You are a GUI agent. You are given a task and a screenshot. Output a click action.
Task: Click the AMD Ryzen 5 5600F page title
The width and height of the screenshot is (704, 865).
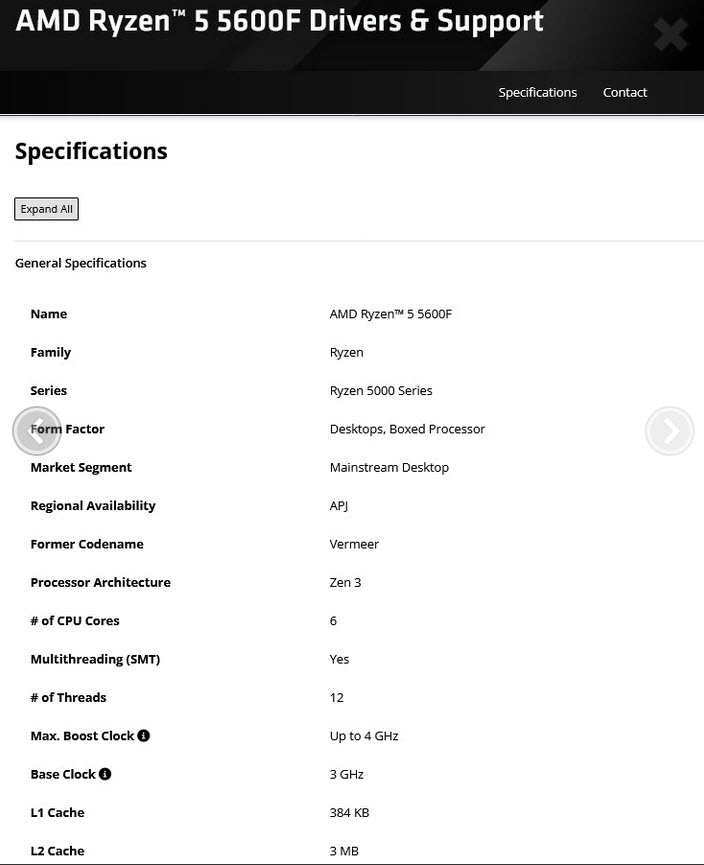point(280,21)
